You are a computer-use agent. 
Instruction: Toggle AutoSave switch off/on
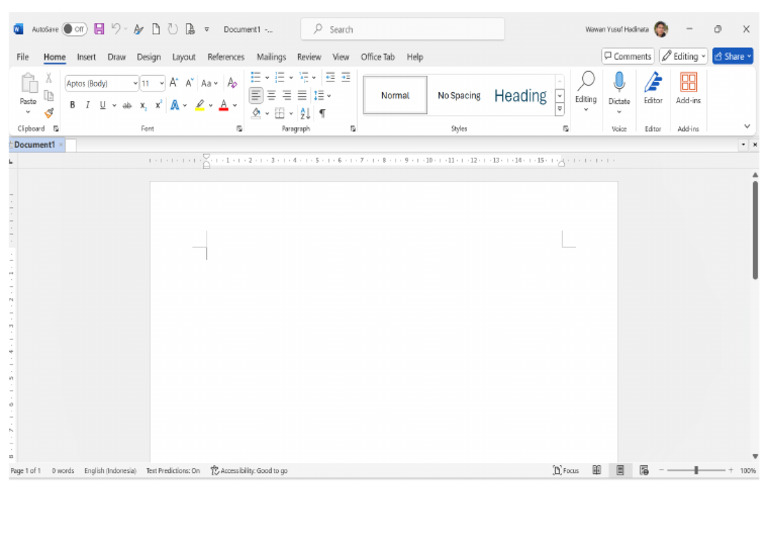(74, 29)
